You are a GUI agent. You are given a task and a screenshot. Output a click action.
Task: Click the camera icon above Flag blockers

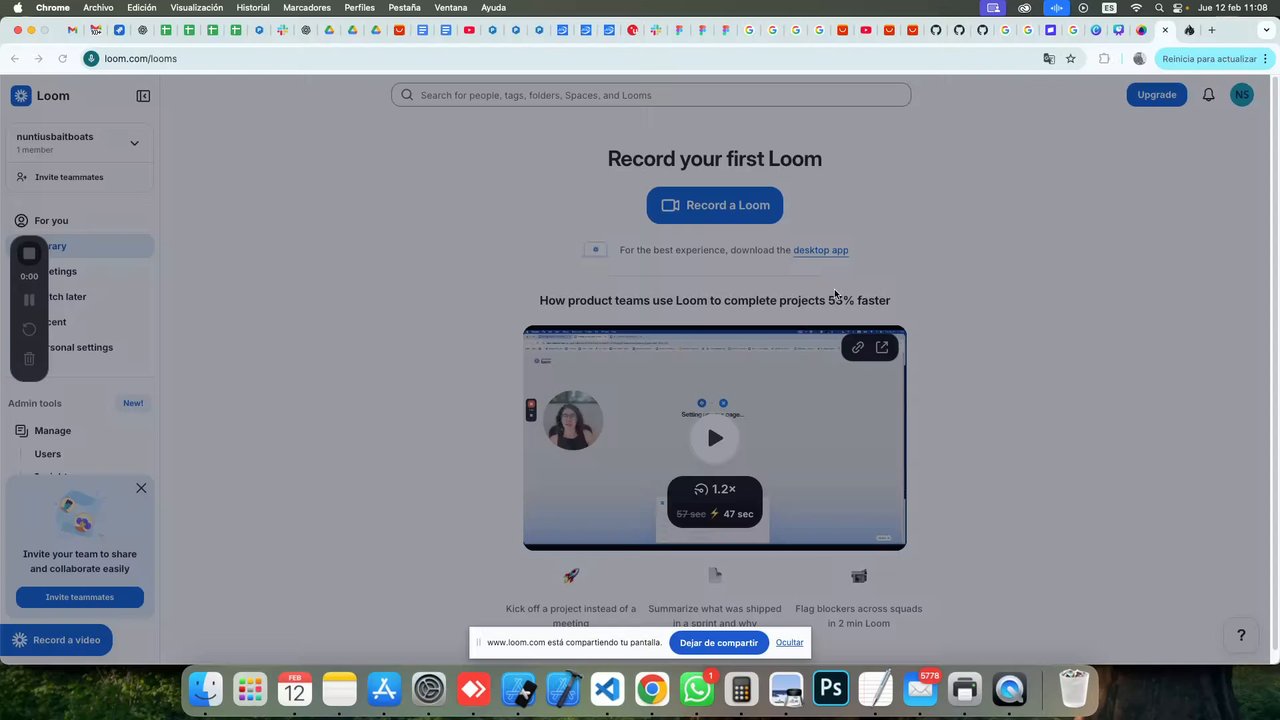tap(859, 575)
